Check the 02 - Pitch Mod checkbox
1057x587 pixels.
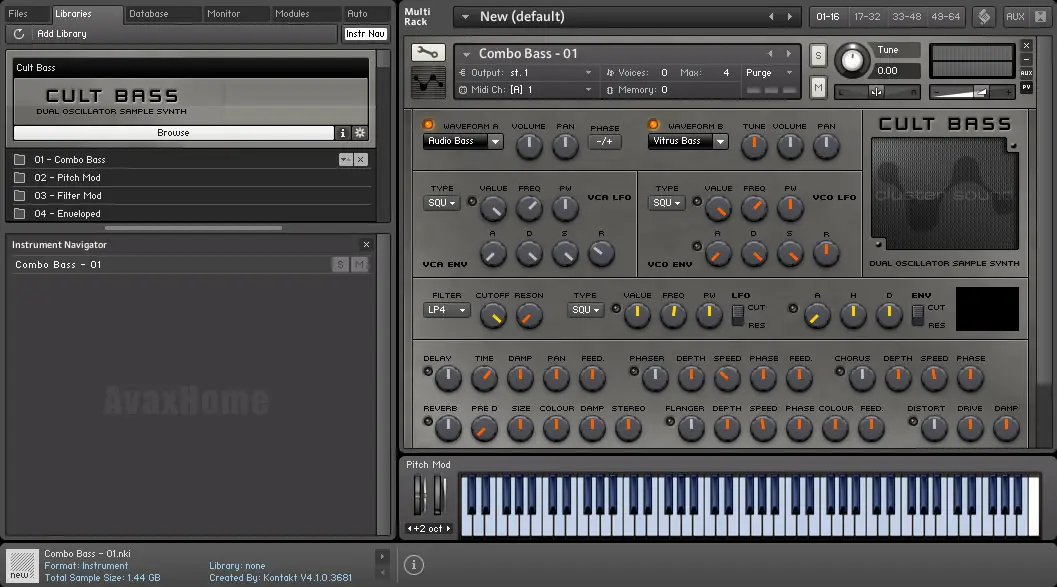[x=20, y=178]
